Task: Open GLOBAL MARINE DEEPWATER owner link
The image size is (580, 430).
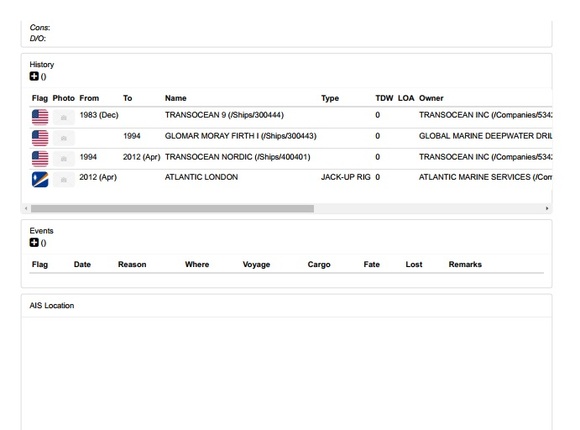Action: click(485, 136)
